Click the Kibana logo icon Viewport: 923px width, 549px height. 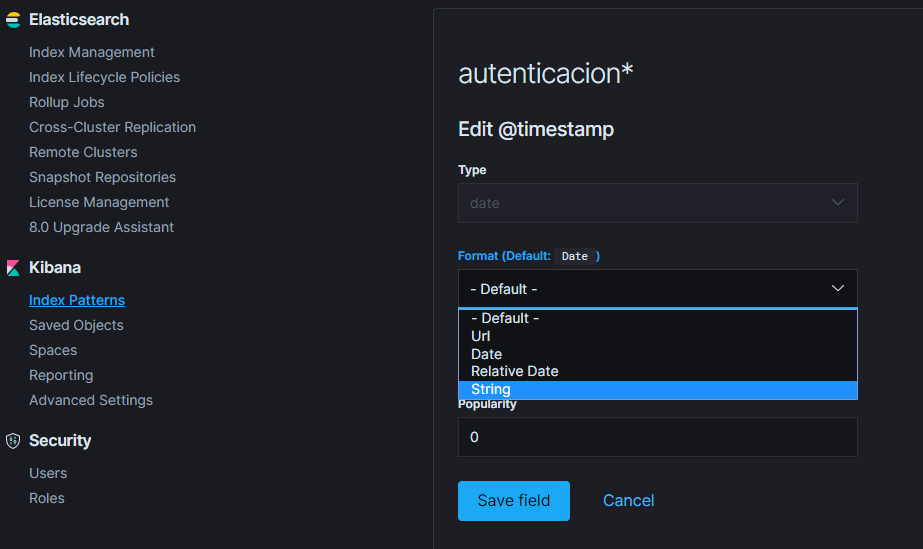pos(13,268)
